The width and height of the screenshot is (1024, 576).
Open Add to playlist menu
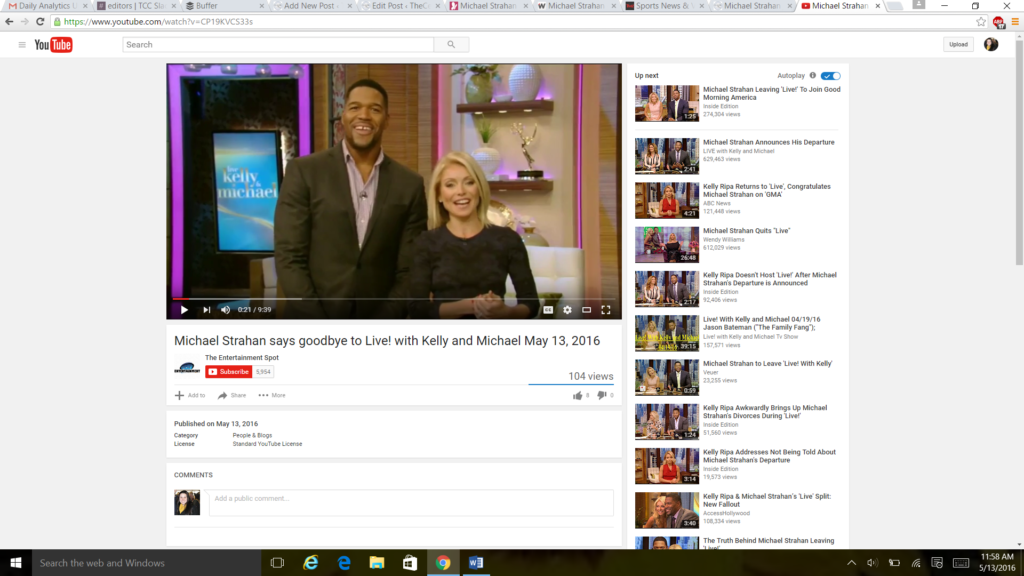pyautogui.click(x=190, y=395)
